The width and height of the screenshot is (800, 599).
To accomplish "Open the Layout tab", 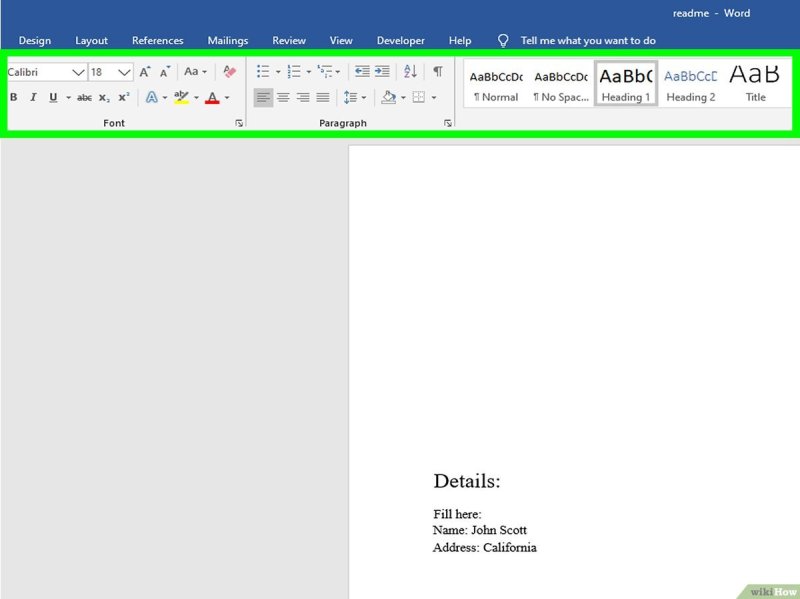I will 91,40.
